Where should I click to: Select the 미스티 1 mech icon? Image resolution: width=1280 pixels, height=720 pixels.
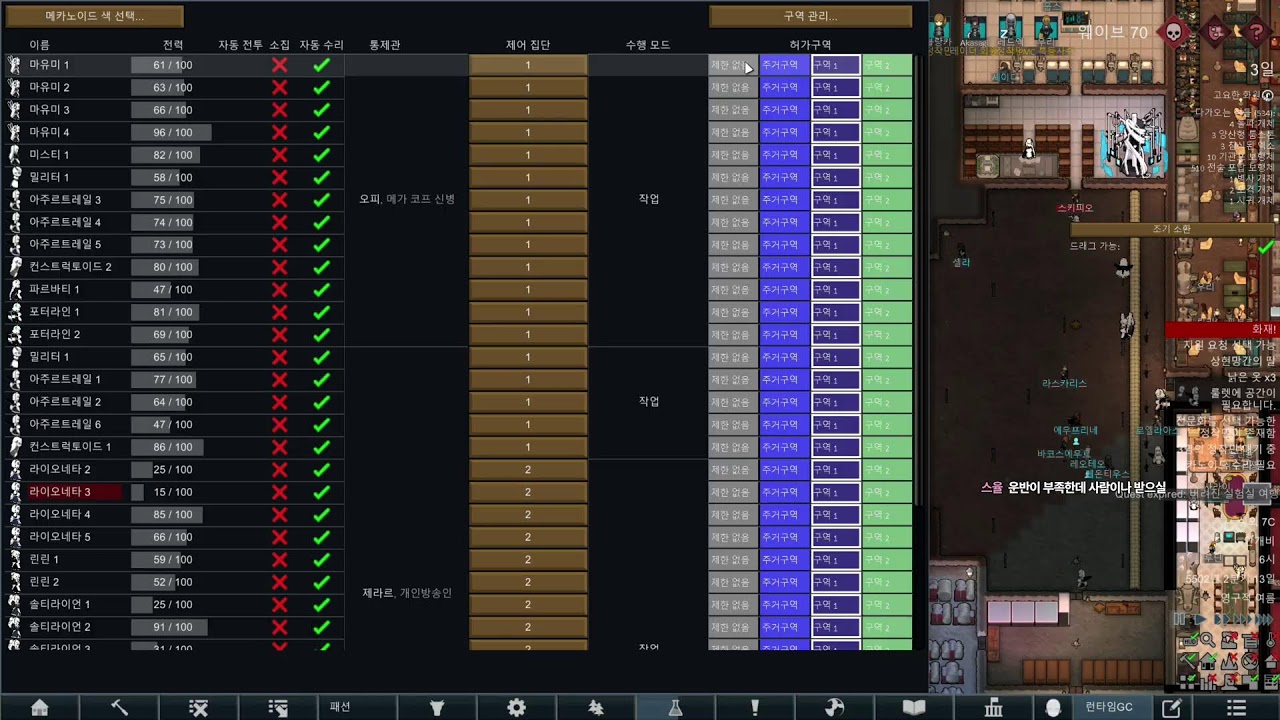(15, 155)
